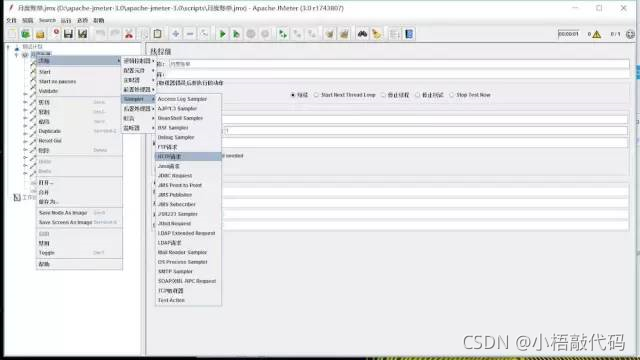
Task: Expand the 逻辑控制器 submenu entry
Action: click(x=139, y=61)
